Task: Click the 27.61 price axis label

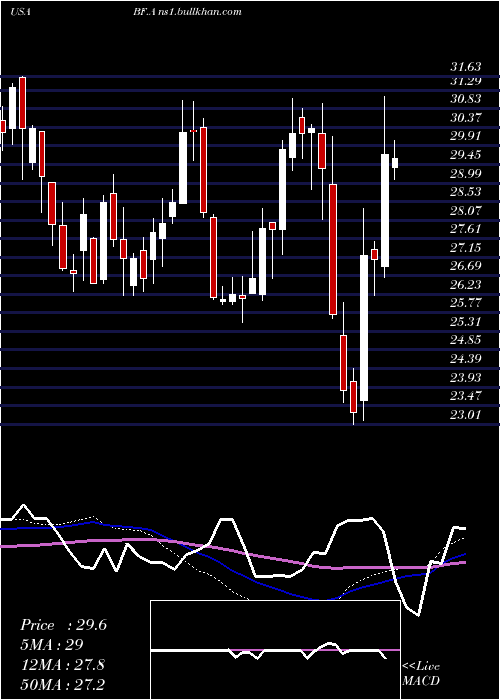Action: pos(466,229)
